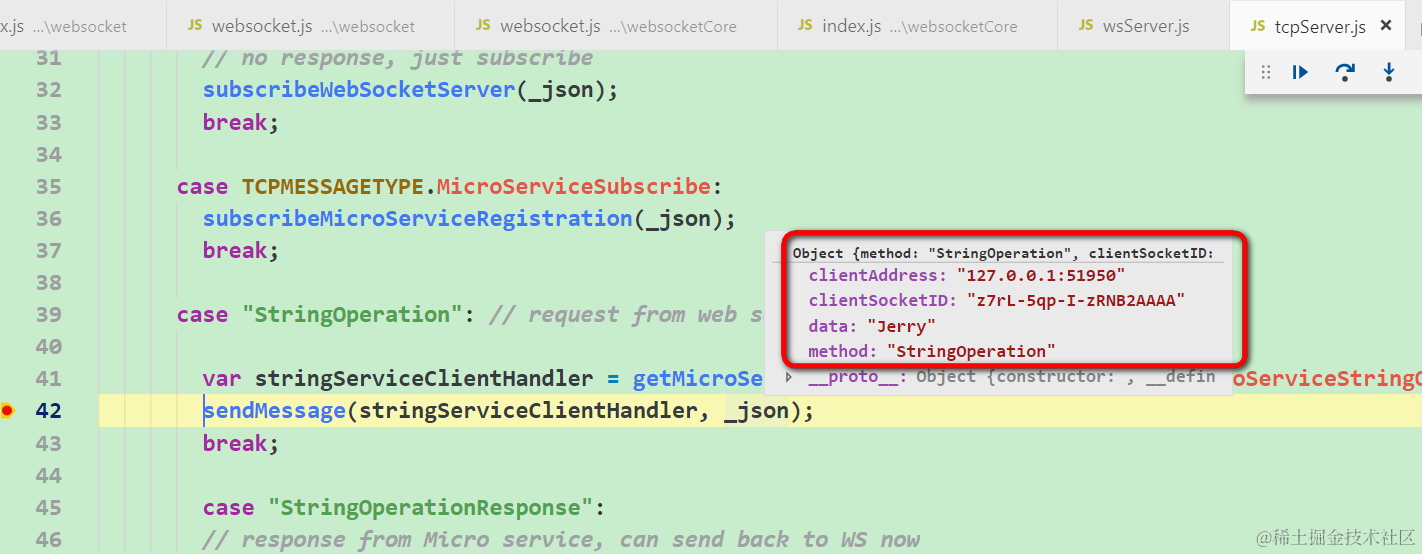This screenshot has width=1422, height=554.
Task: Close the tcpServer.js tab
Action: 1386,25
